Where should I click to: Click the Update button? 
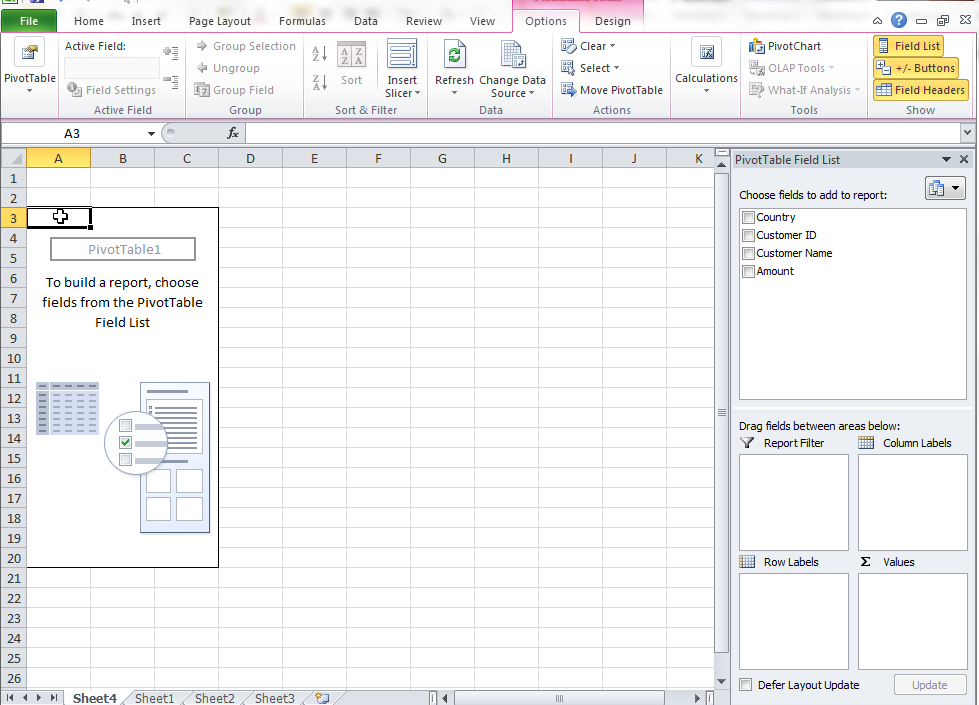point(930,684)
